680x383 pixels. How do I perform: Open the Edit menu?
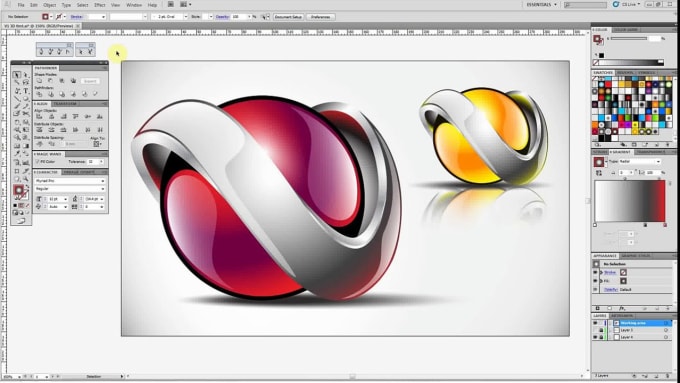[34, 5]
